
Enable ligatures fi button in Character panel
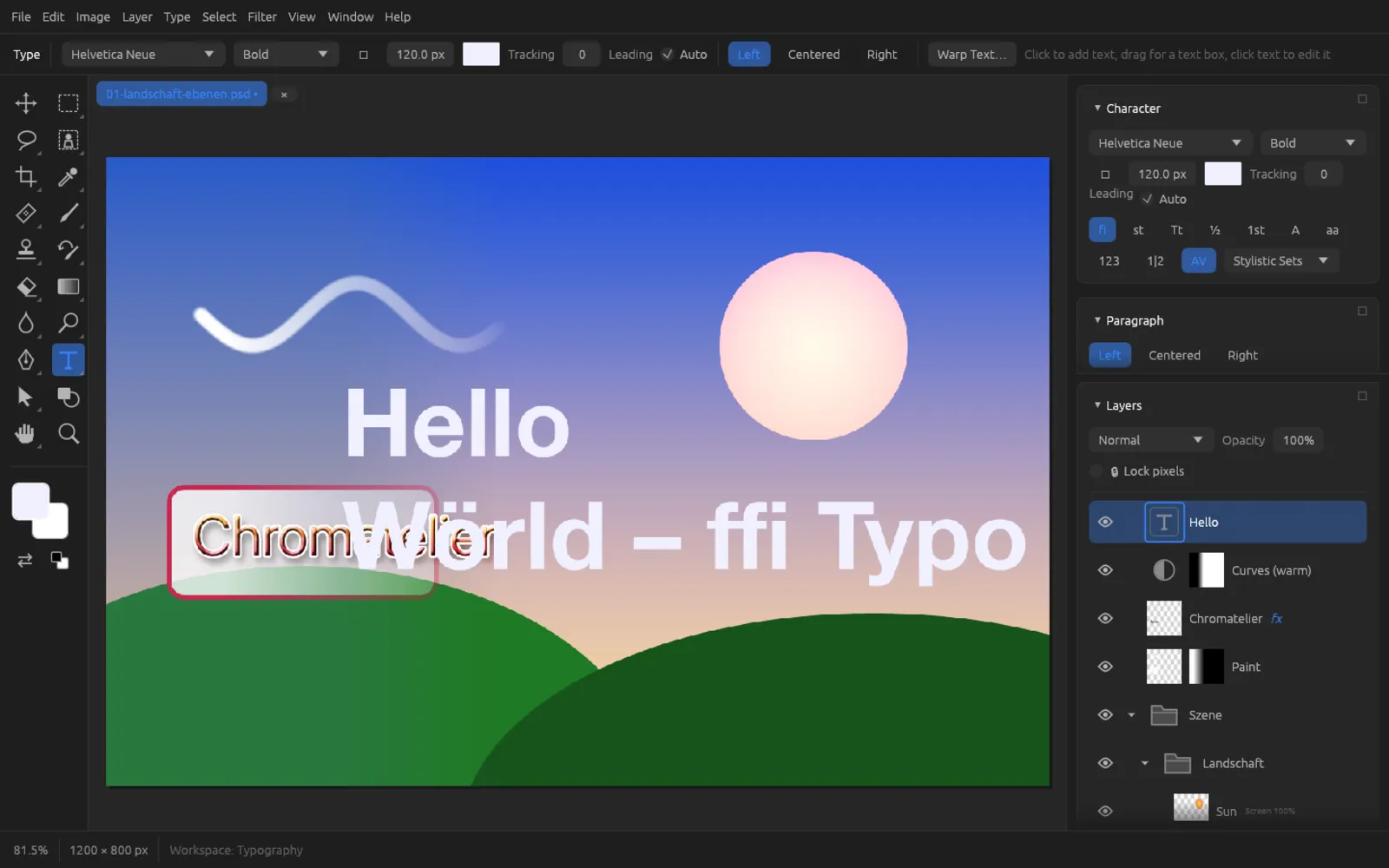tap(1103, 230)
